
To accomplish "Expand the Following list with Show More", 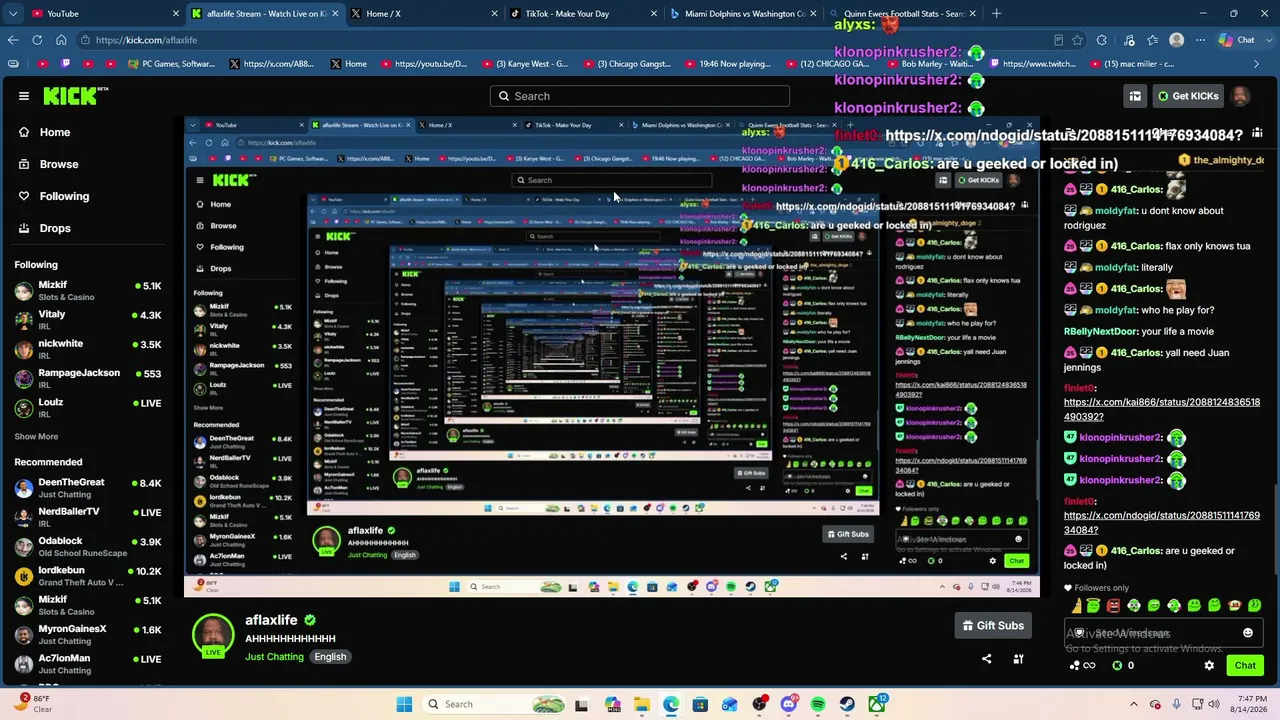I will point(36,436).
